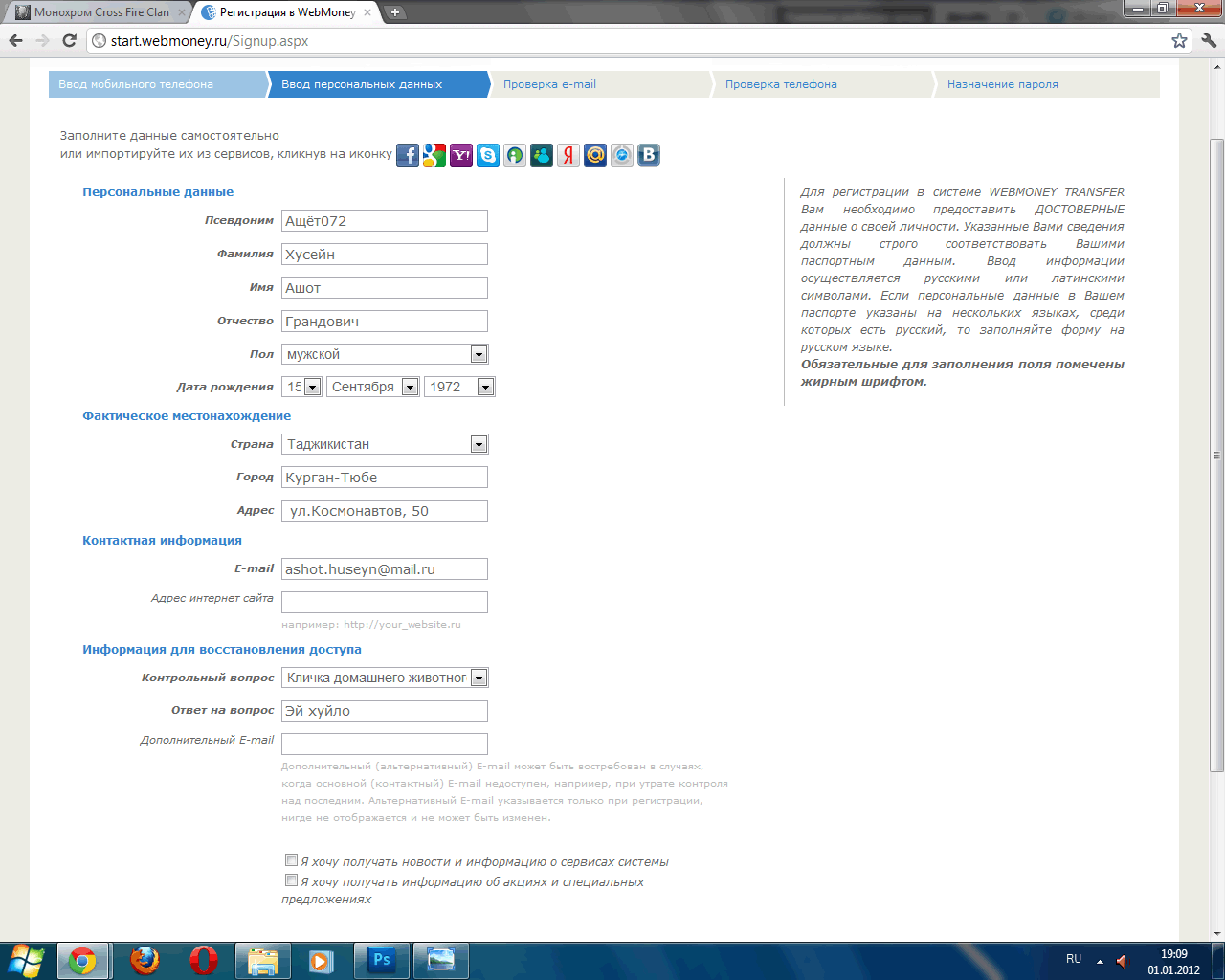Image resolution: width=1225 pixels, height=980 pixels.
Task: Click the Адрес field with ул.Космонавтов, 50
Action: coord(385,510)
